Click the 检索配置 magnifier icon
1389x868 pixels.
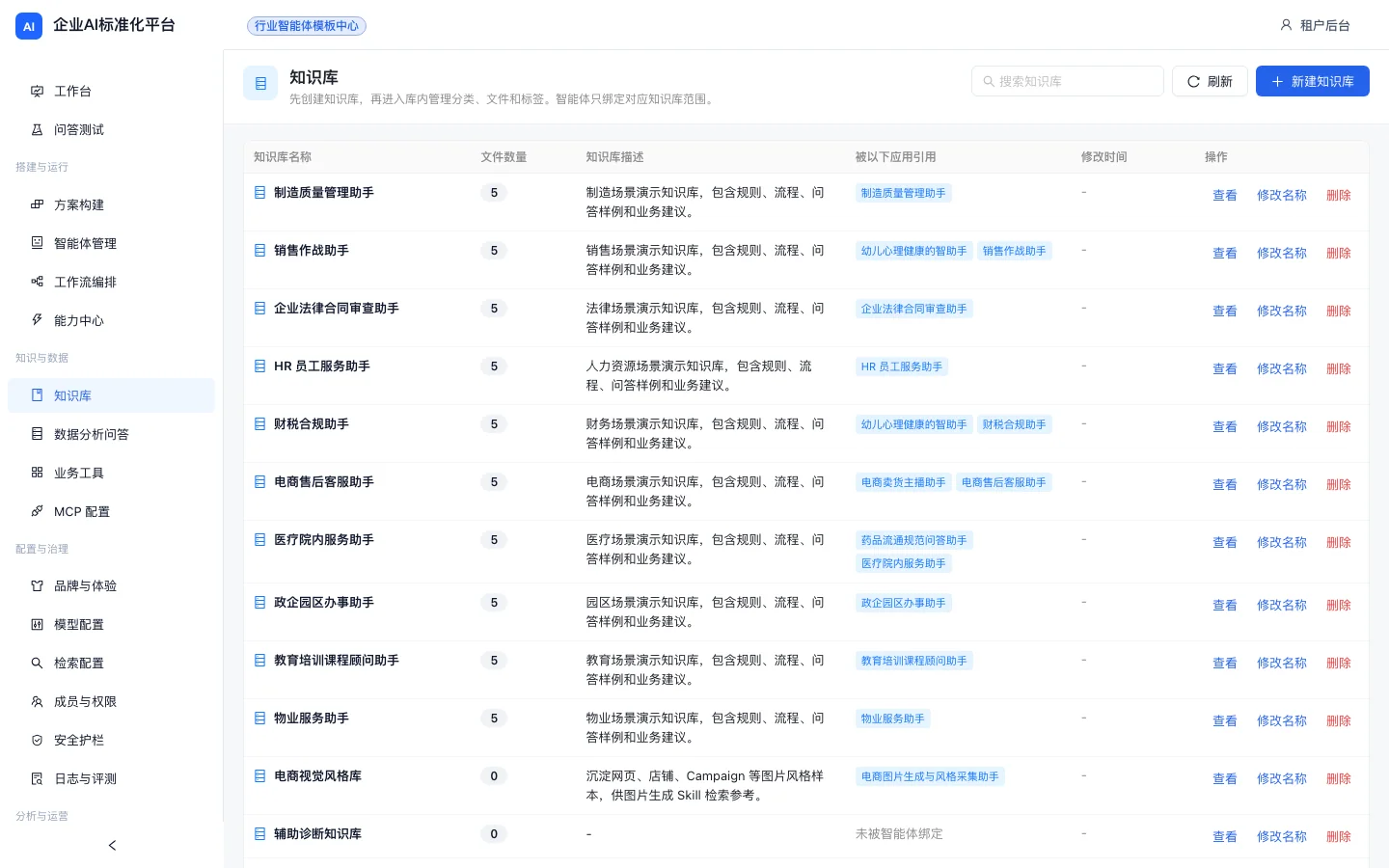(37, 663)
